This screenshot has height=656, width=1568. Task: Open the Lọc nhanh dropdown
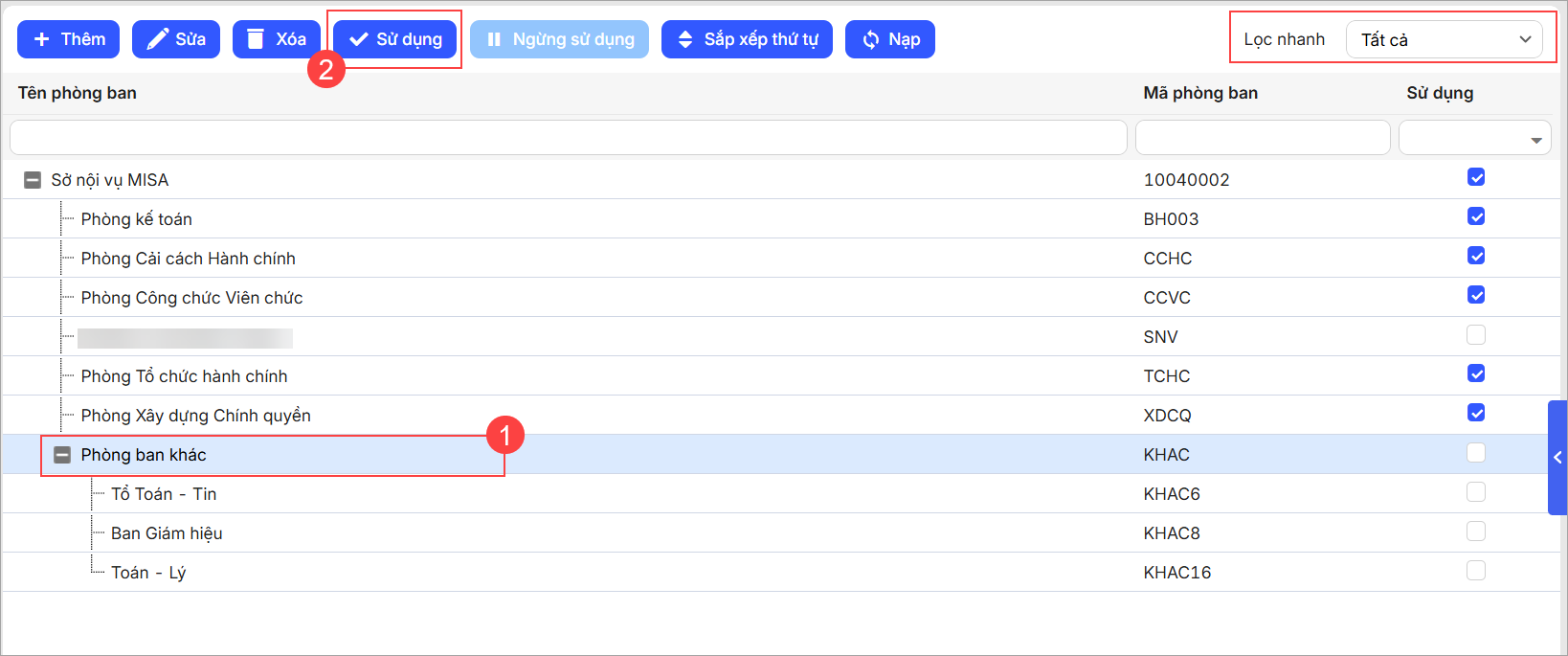point(1444,39)
